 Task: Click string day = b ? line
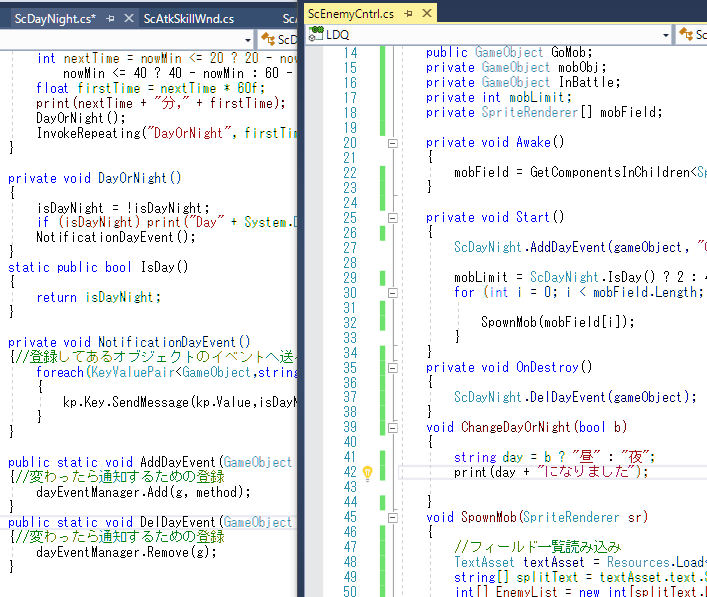point(554,457)
